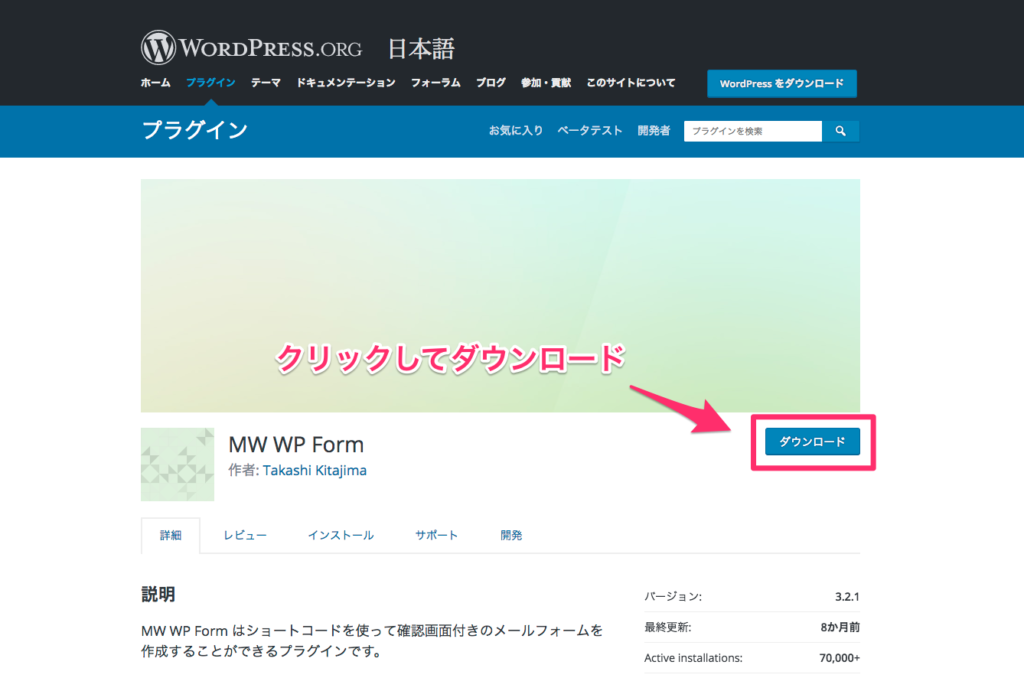The width and height of the screenshot is (1024, 678).
Task: Open the このサイトについて menu item
Action: point(631,83)
